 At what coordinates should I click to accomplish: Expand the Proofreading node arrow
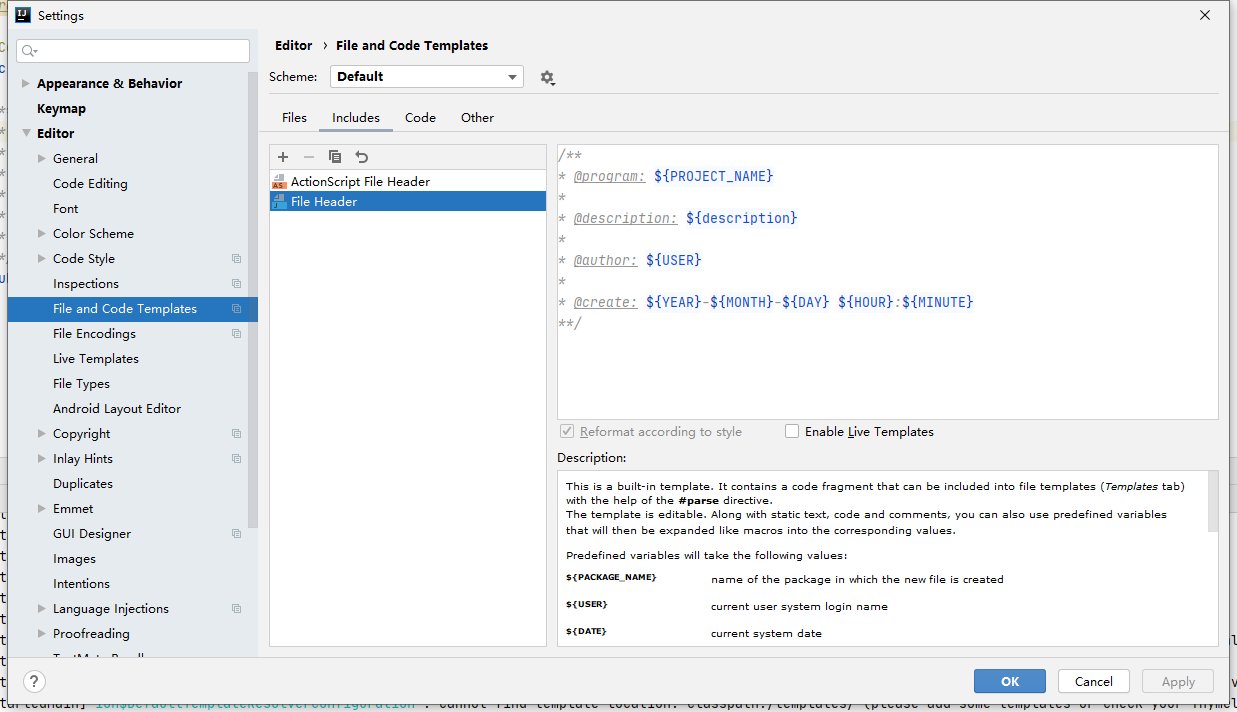click(x=42, y=634)
